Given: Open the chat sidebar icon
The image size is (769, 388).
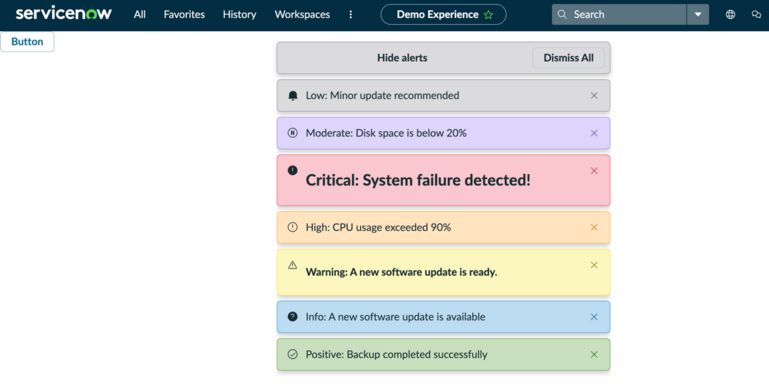Looking at the screenshot, I should [x=756, y=15].
